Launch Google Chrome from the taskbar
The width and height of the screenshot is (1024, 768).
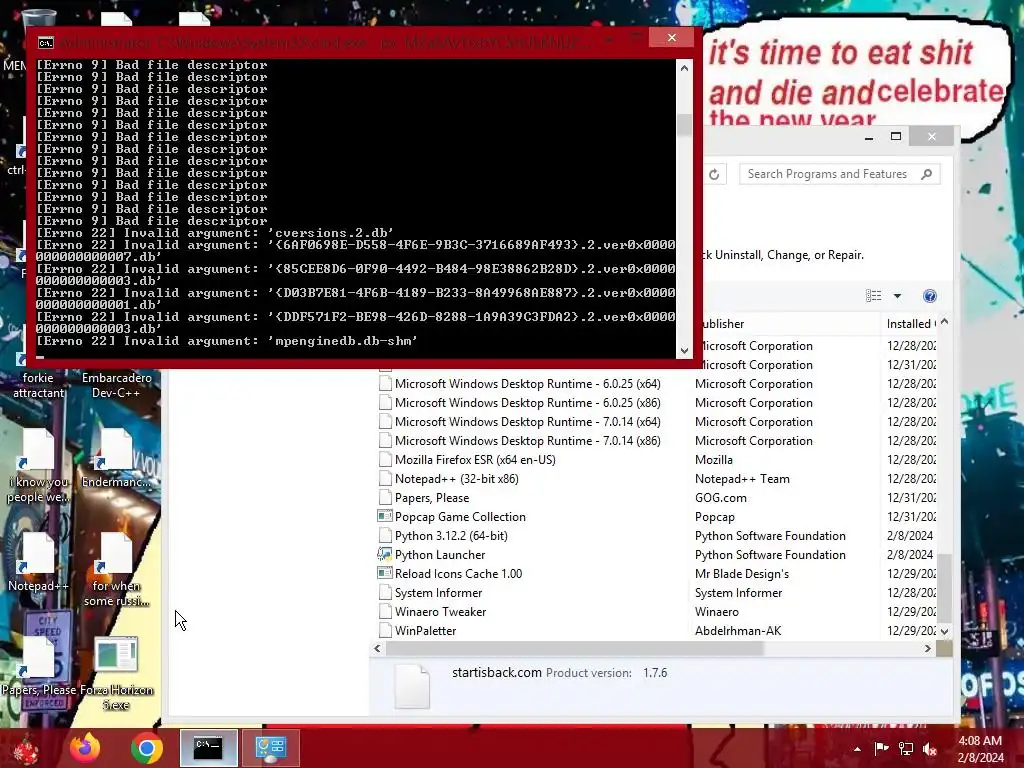tap(147, 748)
